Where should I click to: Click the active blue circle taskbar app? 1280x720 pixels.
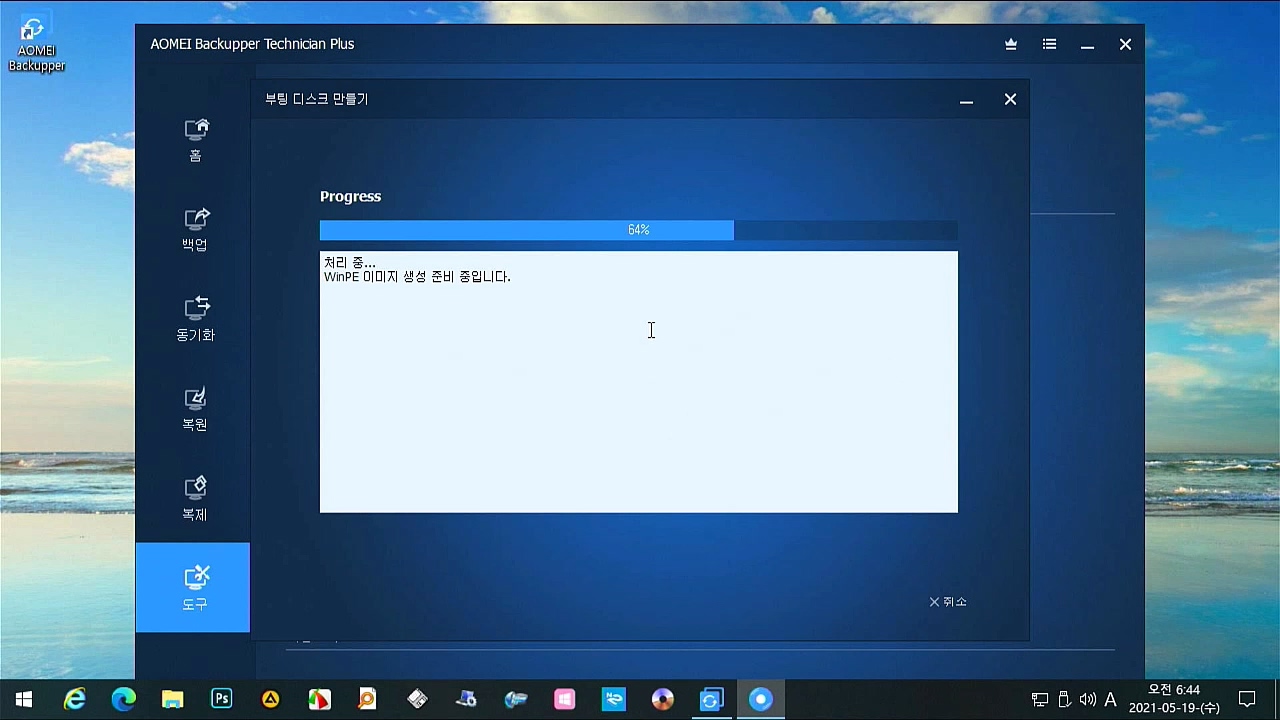coord(761,699)
